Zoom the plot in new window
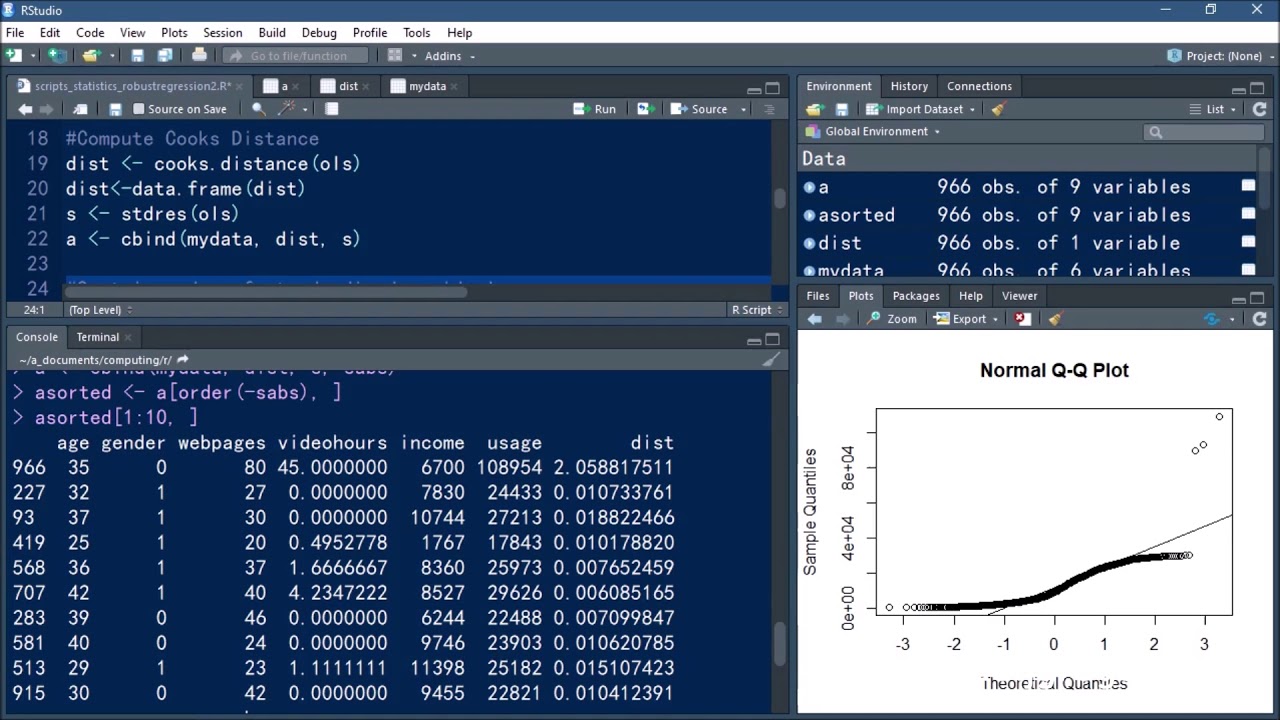1280x720 pixels. (x=891, y=319)
